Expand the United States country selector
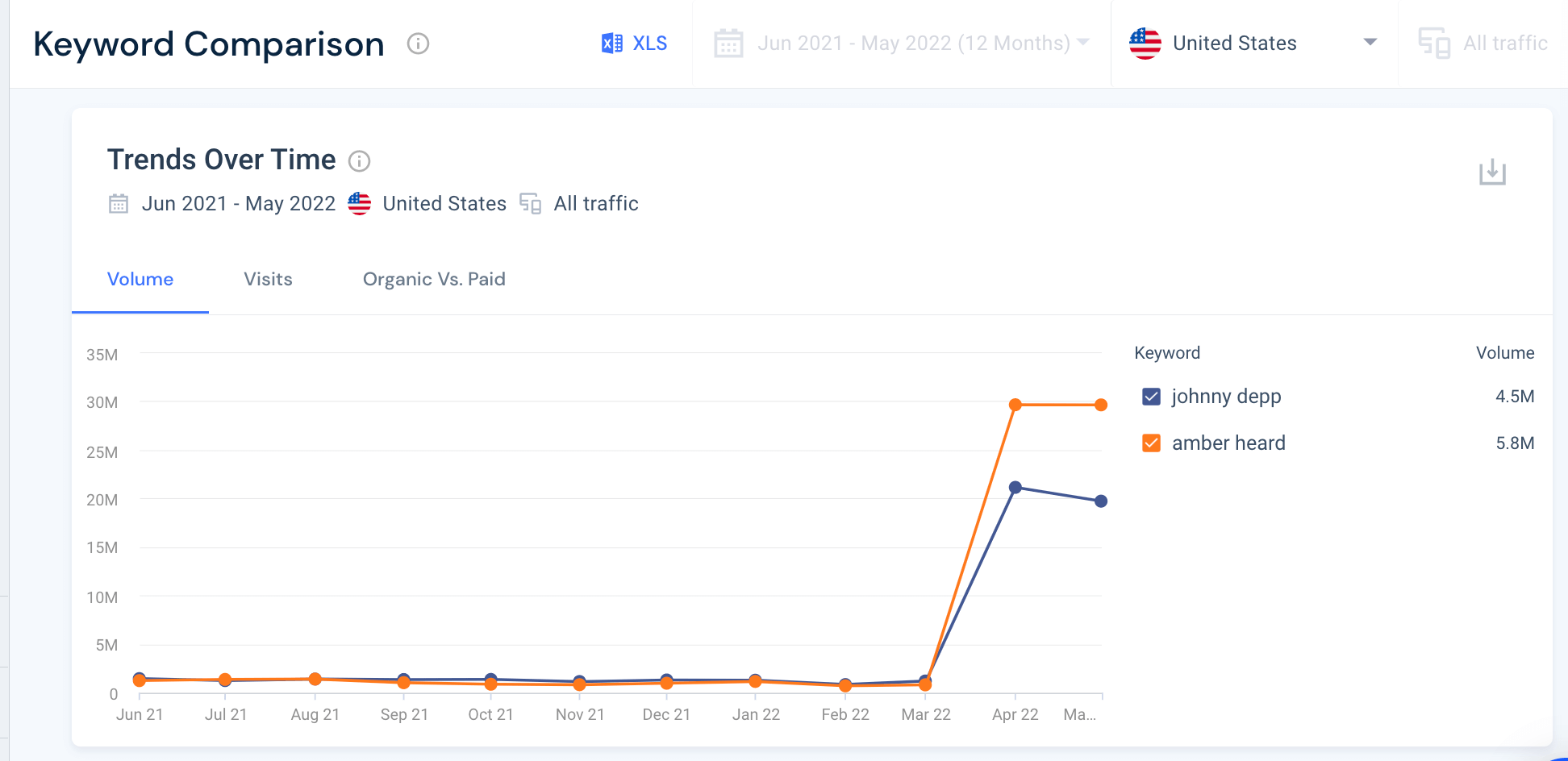 coord(1370,43)
